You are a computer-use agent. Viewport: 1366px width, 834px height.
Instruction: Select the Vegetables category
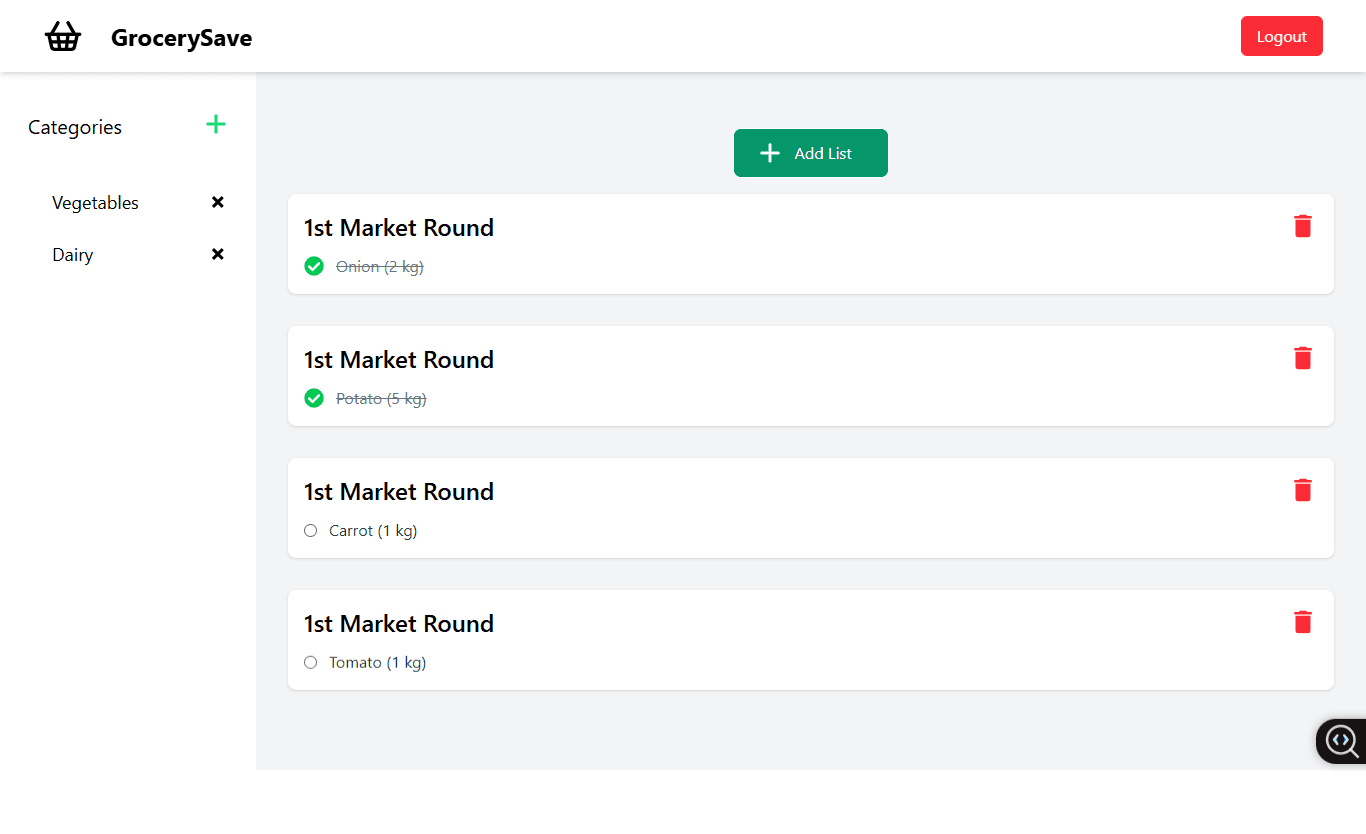pyautogui.click(x=95, y=203)
